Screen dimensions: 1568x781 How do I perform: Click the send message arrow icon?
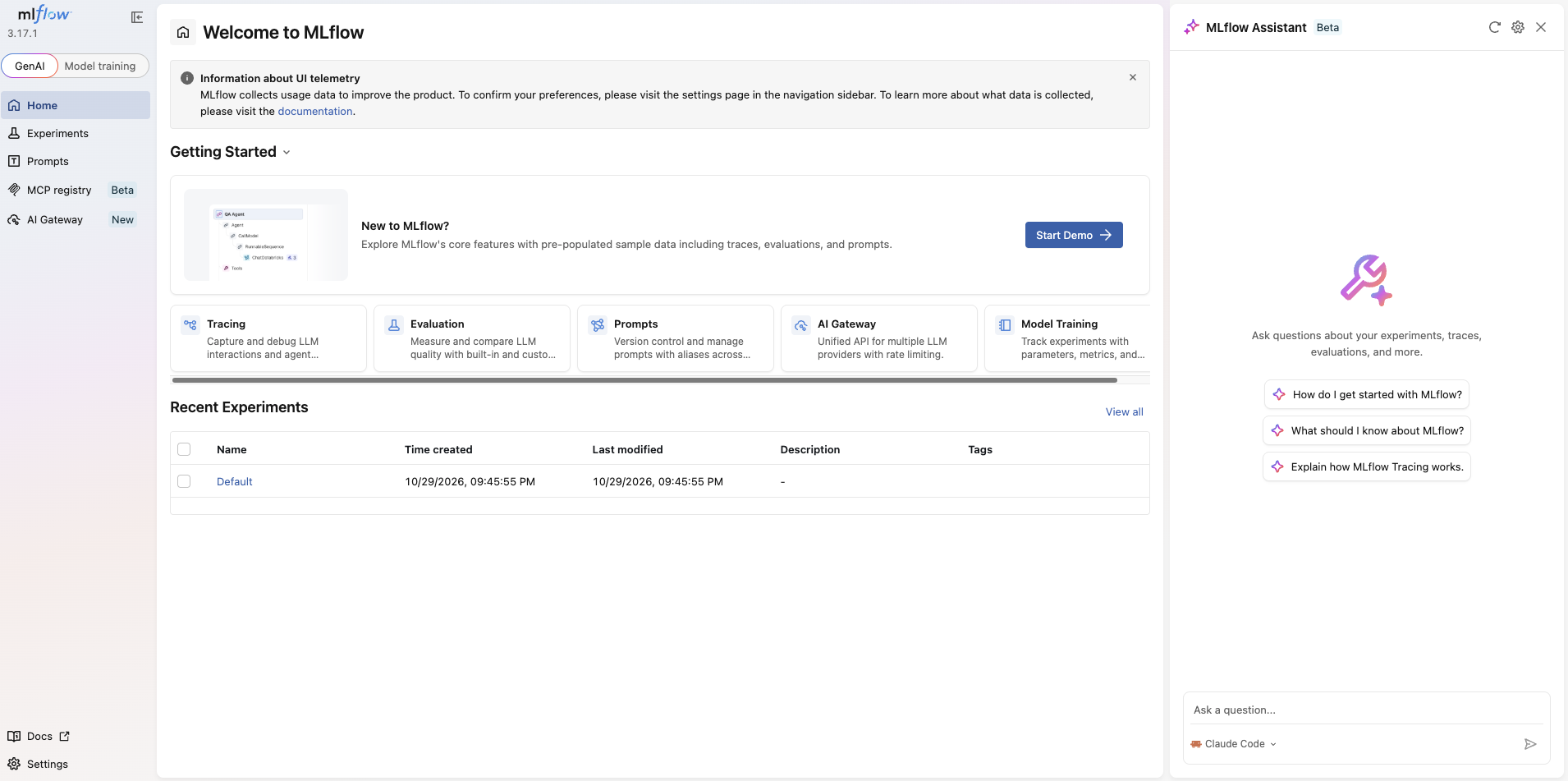click(x=1530, y=744)
